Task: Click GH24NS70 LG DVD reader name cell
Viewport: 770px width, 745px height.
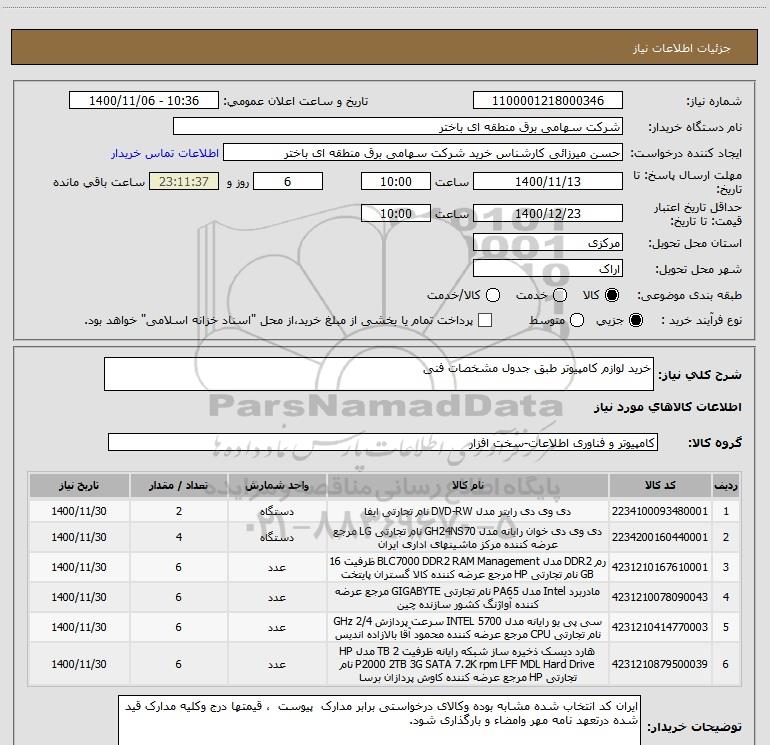Action: pyautogui.click(x=468, y=537)
